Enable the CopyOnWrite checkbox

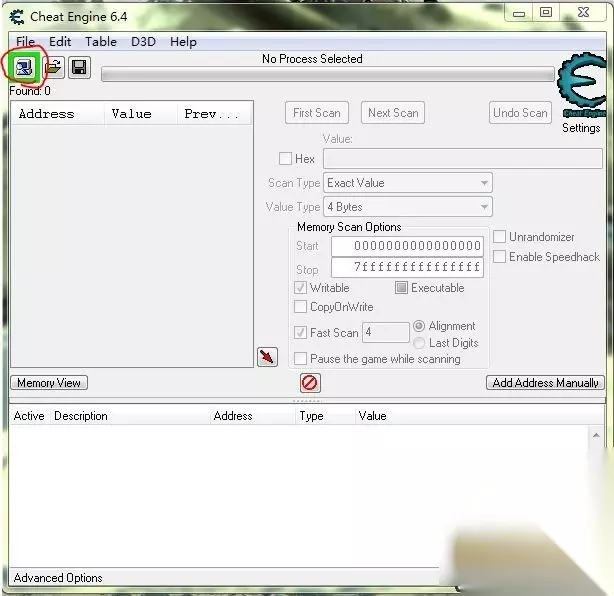(300, 307)
